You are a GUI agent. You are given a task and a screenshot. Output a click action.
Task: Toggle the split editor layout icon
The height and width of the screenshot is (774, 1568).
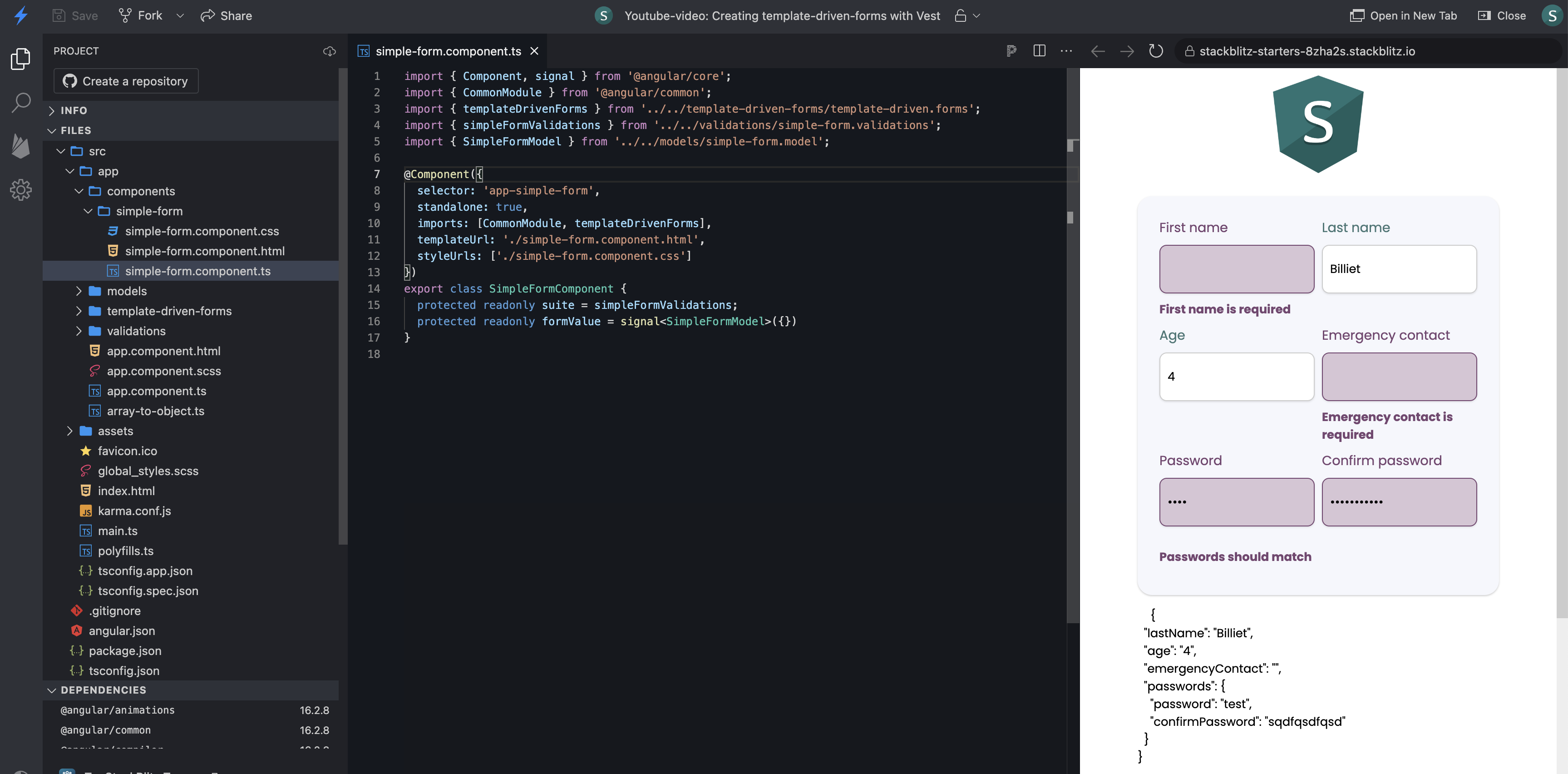point(1039,51)
